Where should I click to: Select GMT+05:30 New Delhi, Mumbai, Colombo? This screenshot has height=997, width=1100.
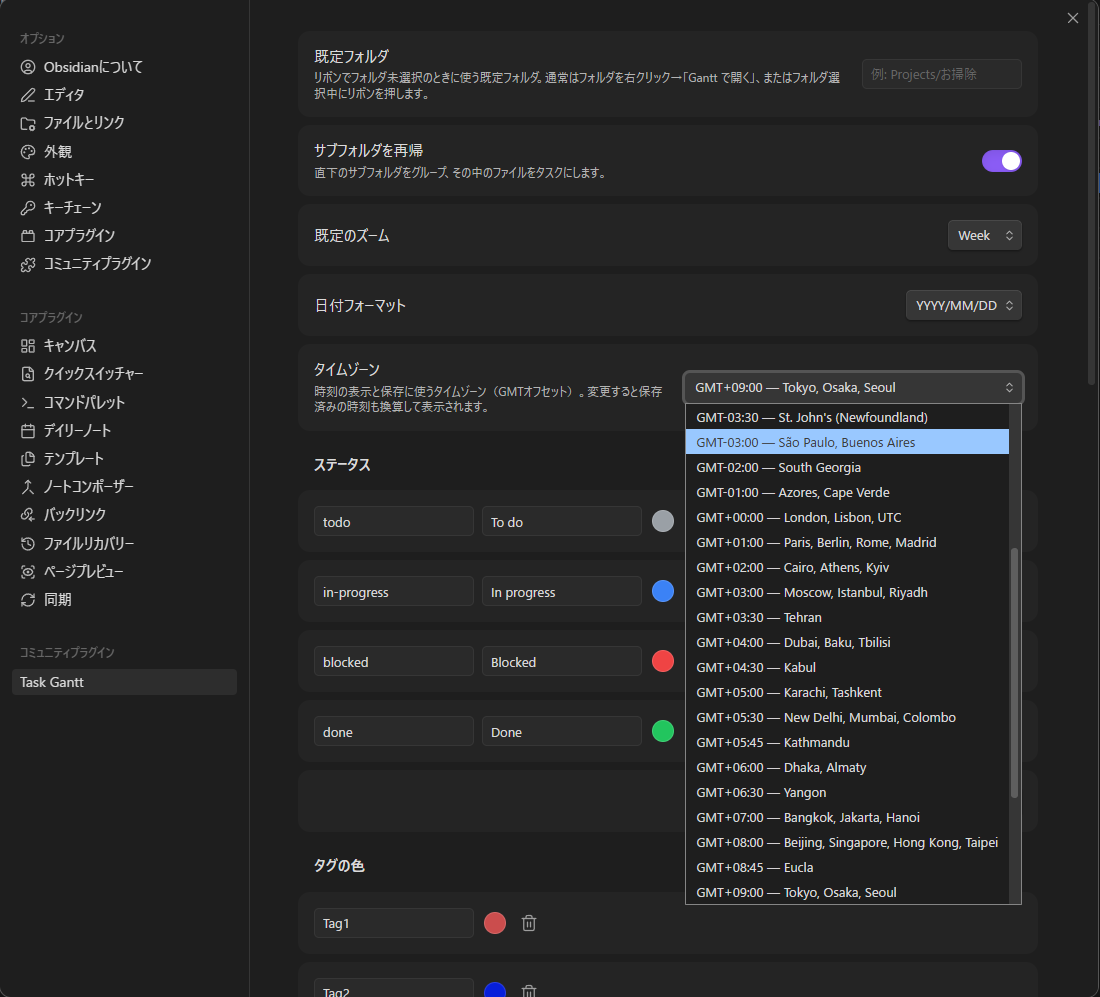(x=847, y=717)
